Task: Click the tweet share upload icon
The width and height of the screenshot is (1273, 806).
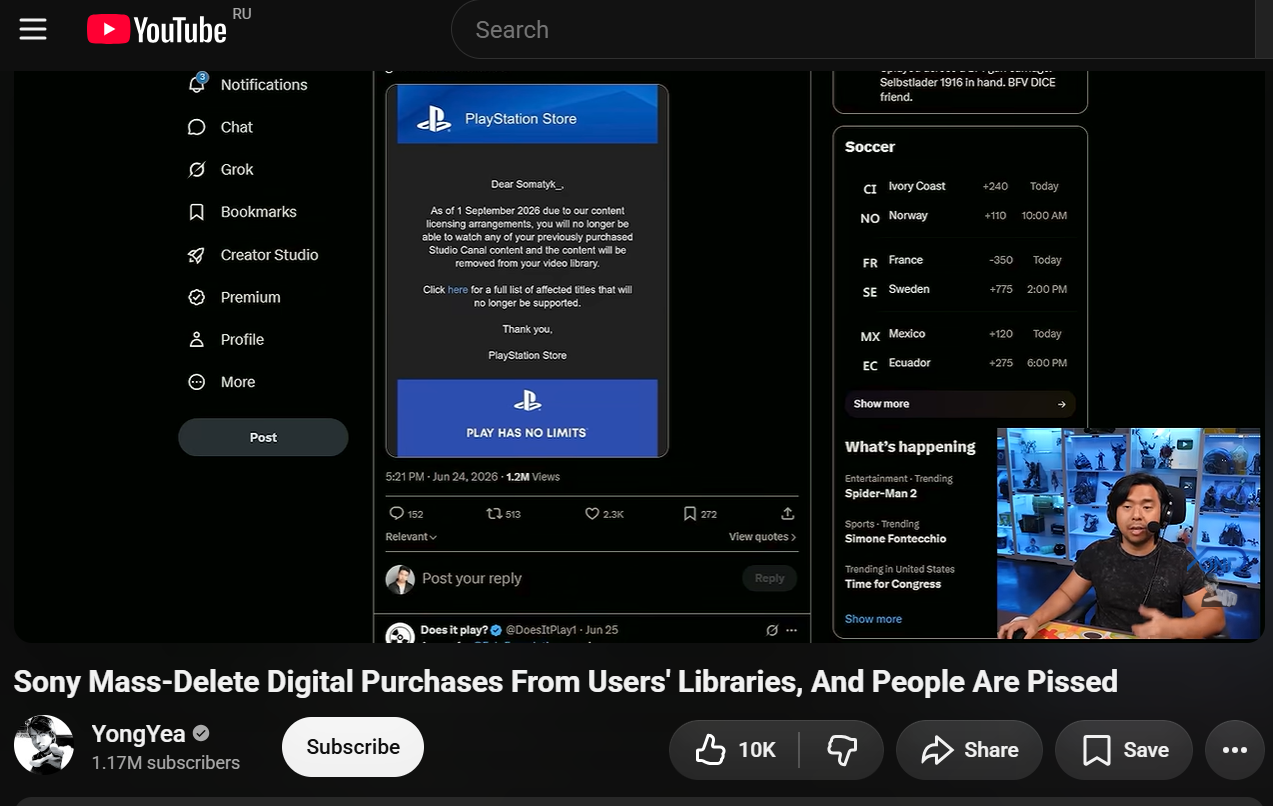Action: click(x=788, y=513)
